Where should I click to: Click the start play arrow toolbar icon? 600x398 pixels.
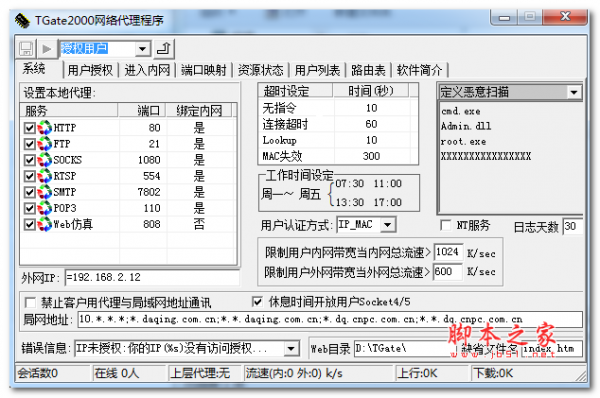[47, 49]
